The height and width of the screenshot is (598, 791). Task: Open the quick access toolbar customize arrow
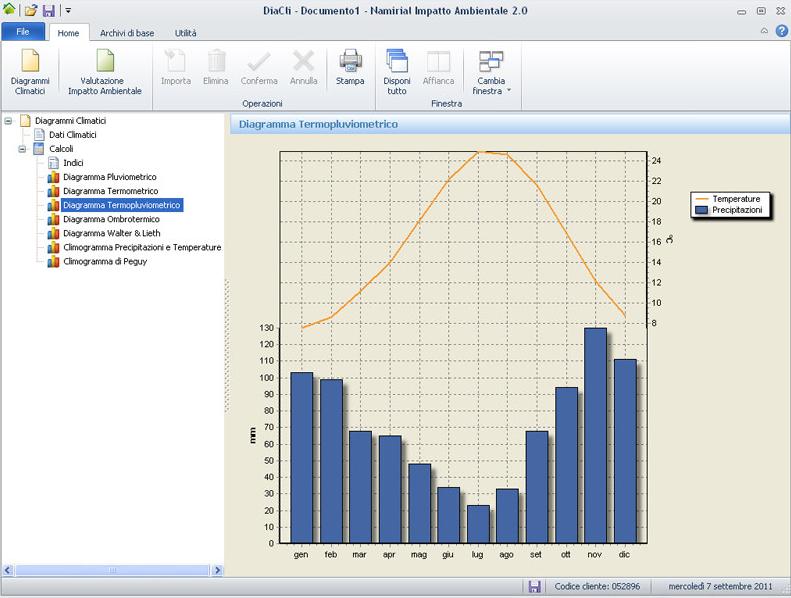[68, 10]
